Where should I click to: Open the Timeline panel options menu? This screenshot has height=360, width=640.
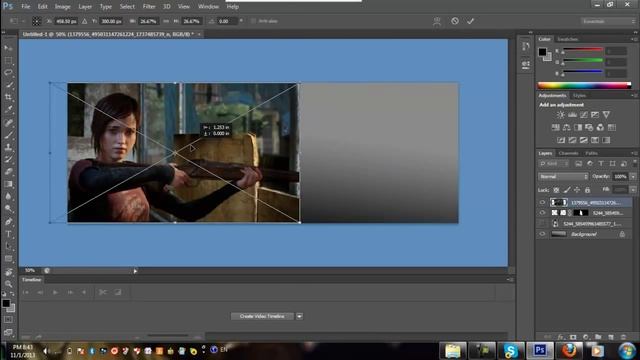point(510,280)
